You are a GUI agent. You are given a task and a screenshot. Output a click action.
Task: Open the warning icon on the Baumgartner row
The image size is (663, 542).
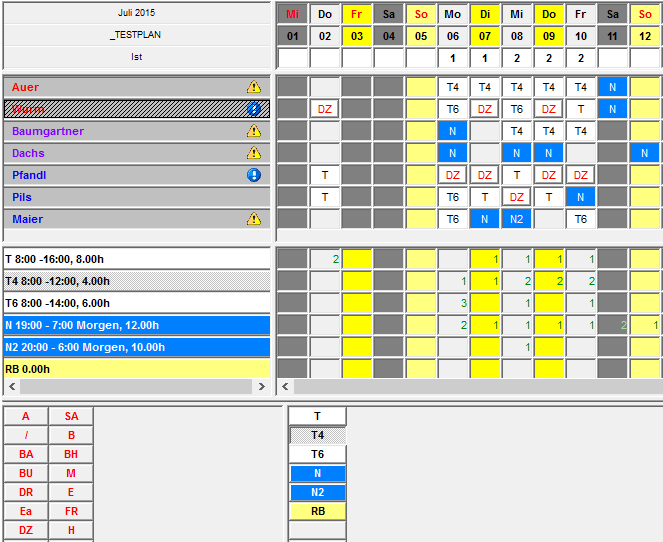254,132
